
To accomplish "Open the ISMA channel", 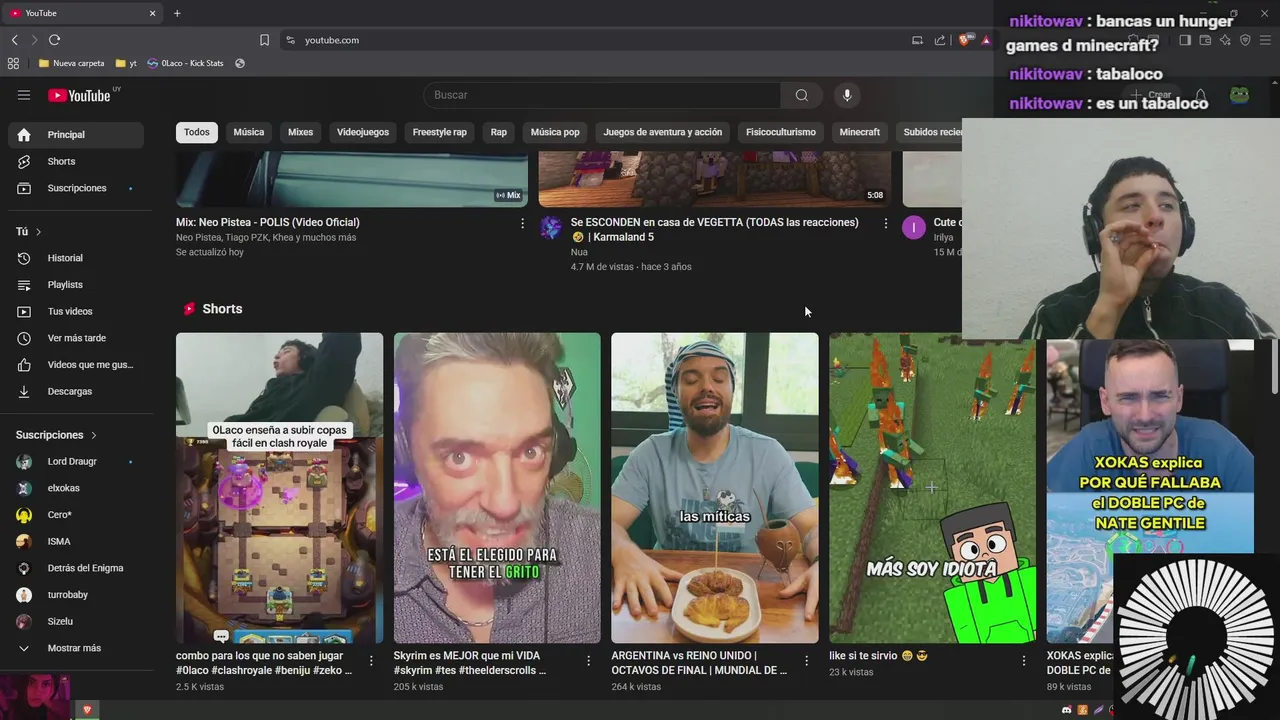I will (76, 541).
